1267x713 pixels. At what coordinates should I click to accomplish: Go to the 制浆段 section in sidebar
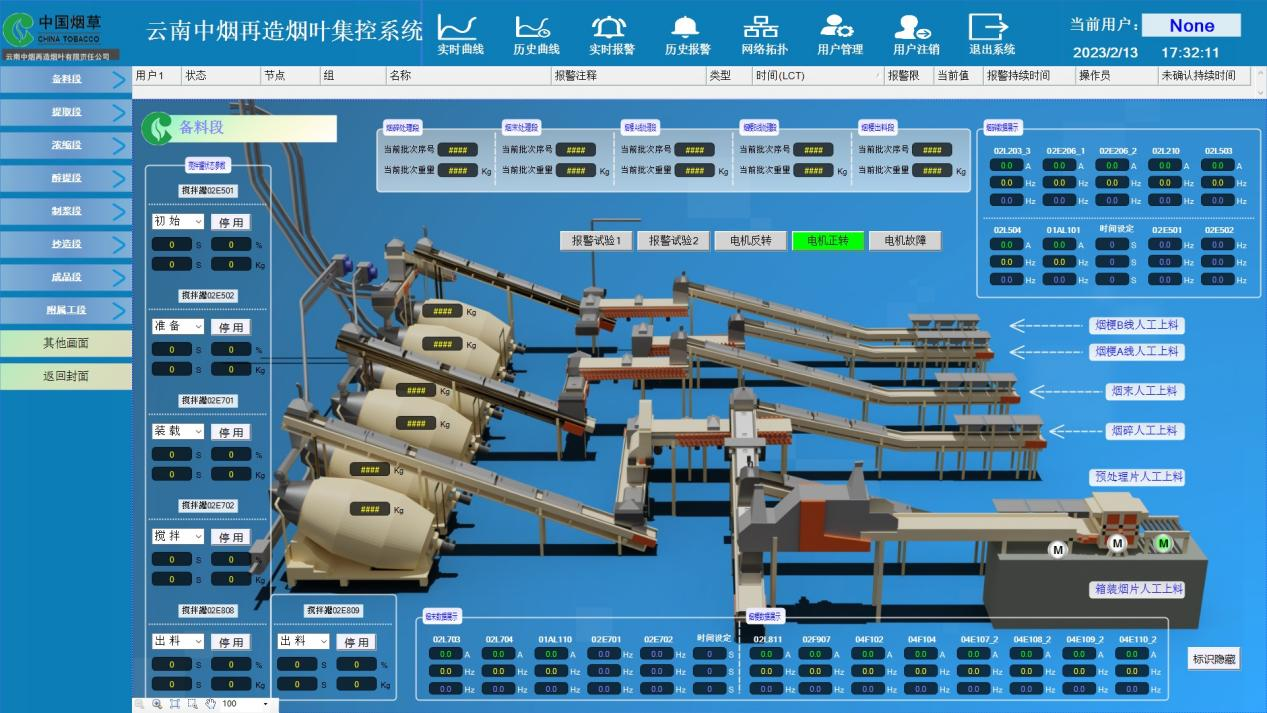66,211
